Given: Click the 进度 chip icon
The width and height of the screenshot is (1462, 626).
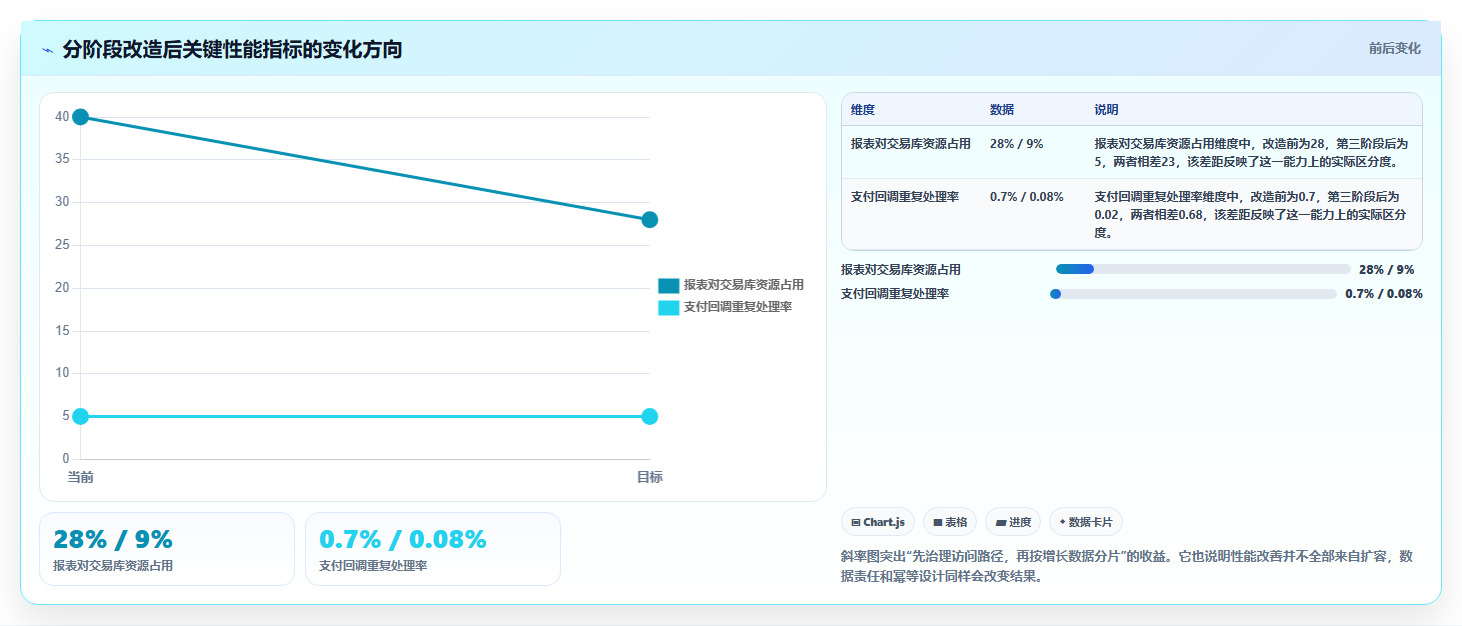Looking at the screenshot, I should pos(1001,522).
